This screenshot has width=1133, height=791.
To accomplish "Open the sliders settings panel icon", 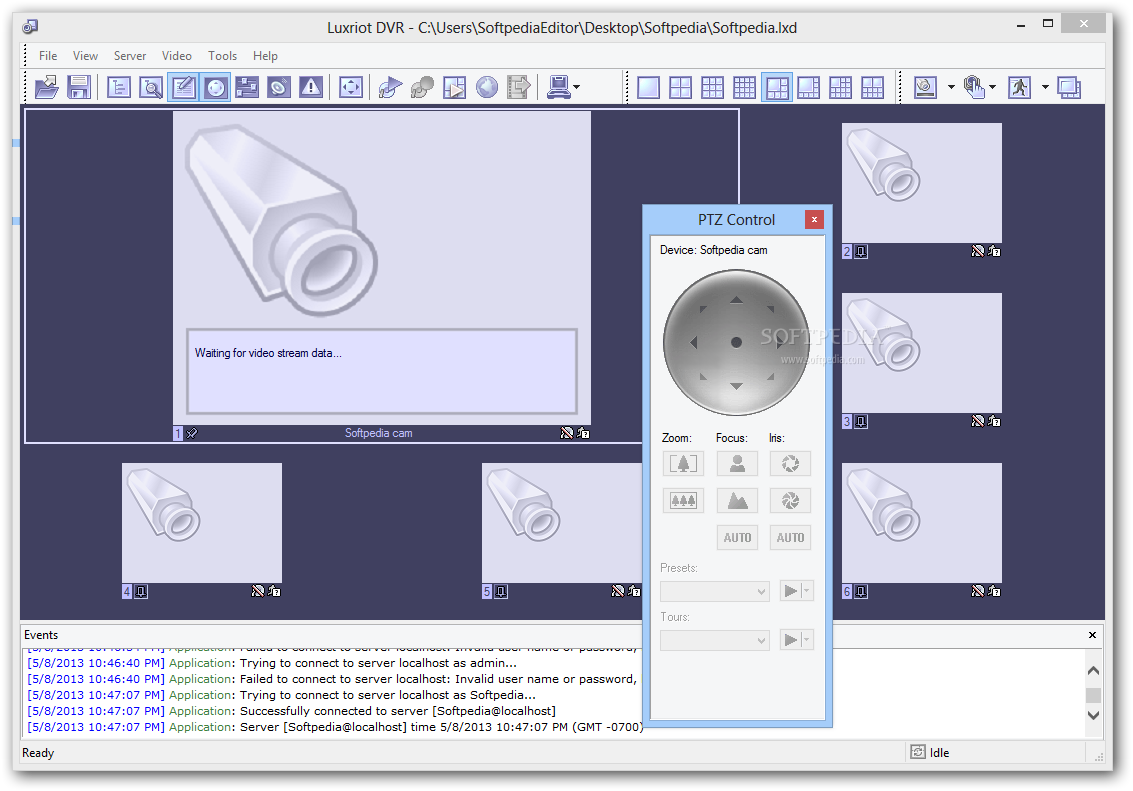I will coord(247,87).
